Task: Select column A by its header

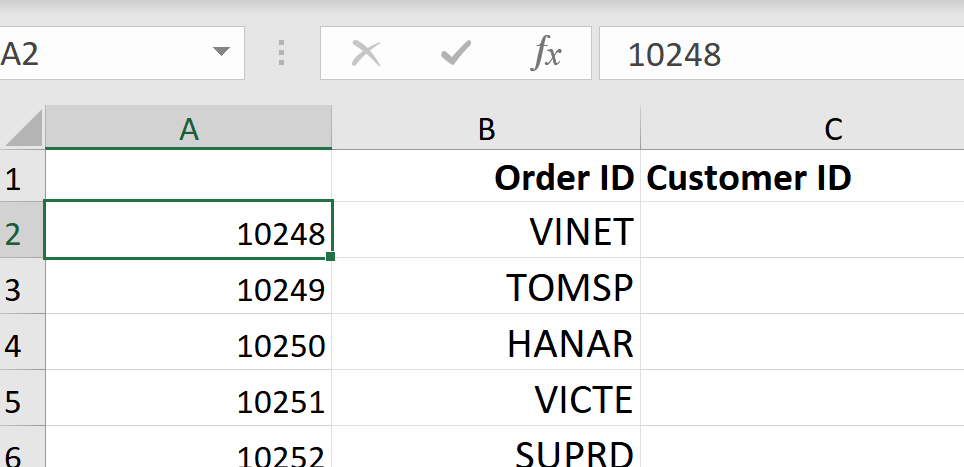Action: pyautogui.click(x=188, y=128)
